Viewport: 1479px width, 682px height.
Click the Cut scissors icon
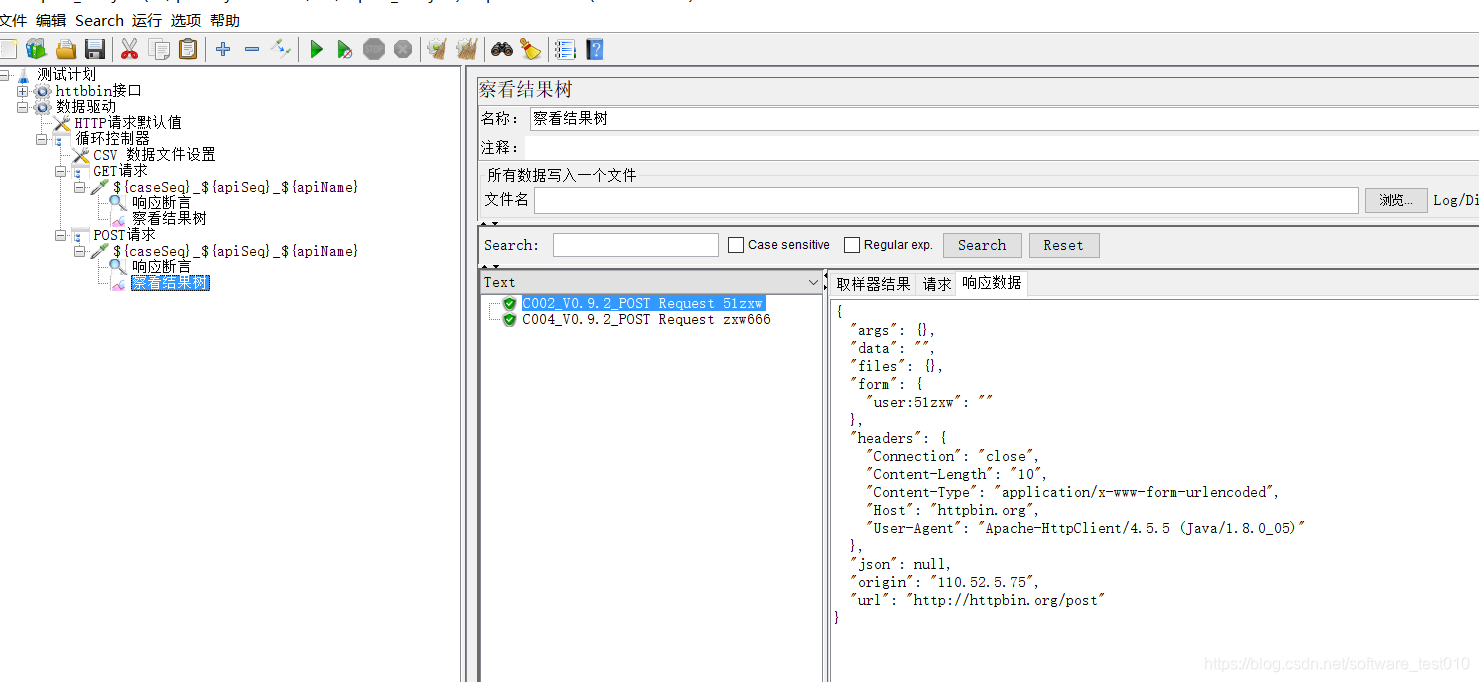click(129, 49)
